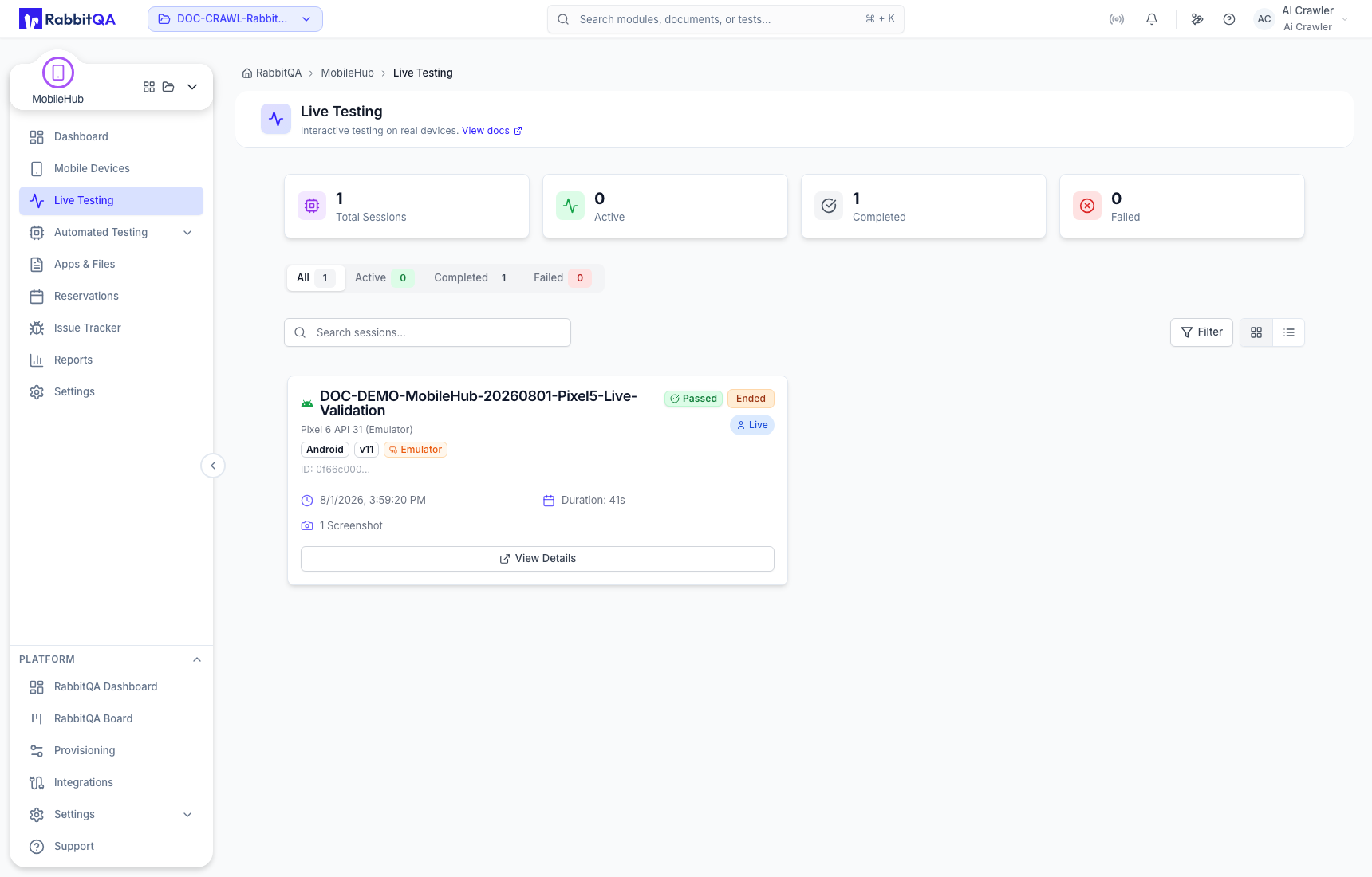Image resolution: width=1372 pixels, height=877 pixels.
Task: Click the 1 Screenshot camera icon
Action: click(307, 526)
